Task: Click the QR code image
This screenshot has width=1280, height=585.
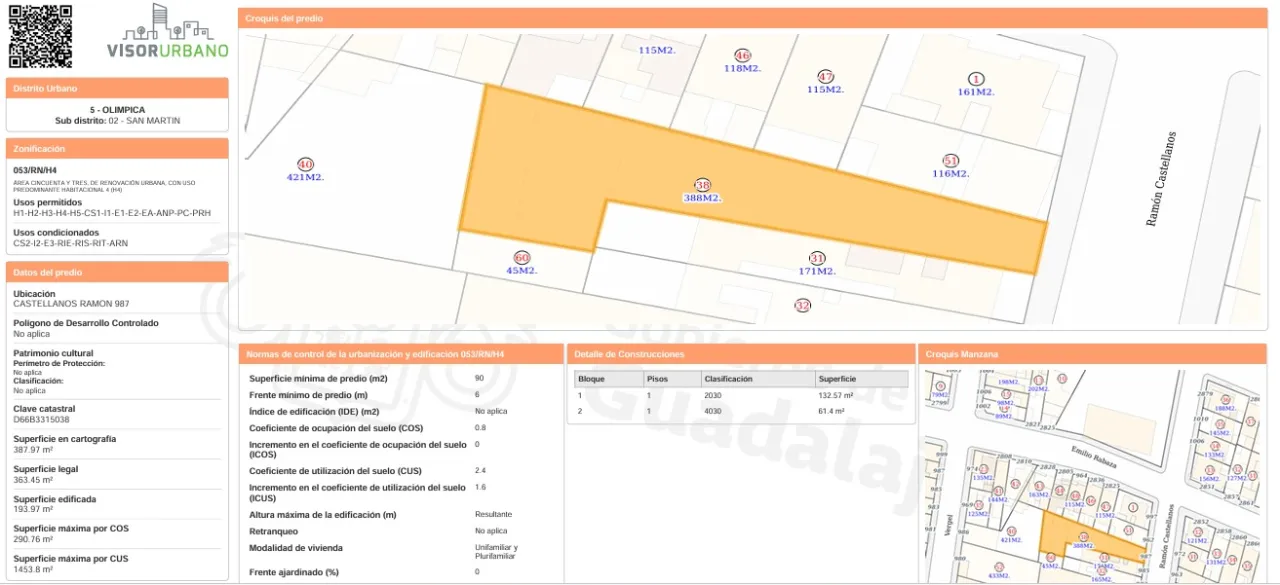Action: tap(40, 36)
